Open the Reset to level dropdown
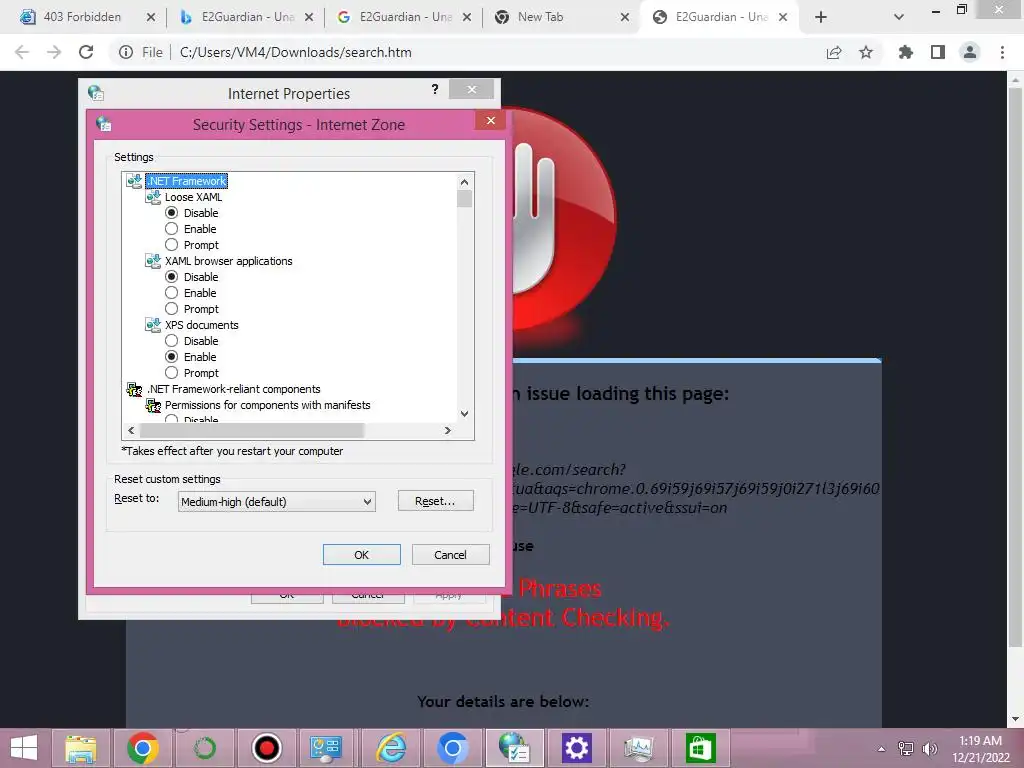The image size is (1024, 768). tap(276, 502)
